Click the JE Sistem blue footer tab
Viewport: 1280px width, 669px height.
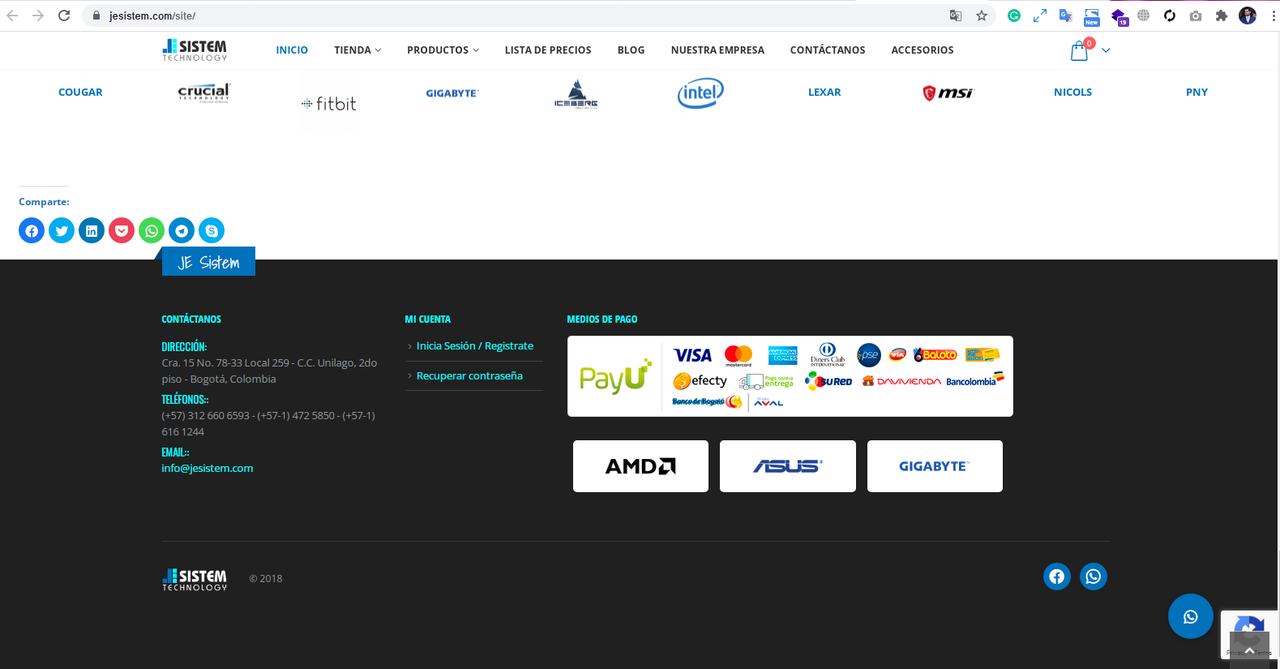pyautogui.click(x=208, y=262)
